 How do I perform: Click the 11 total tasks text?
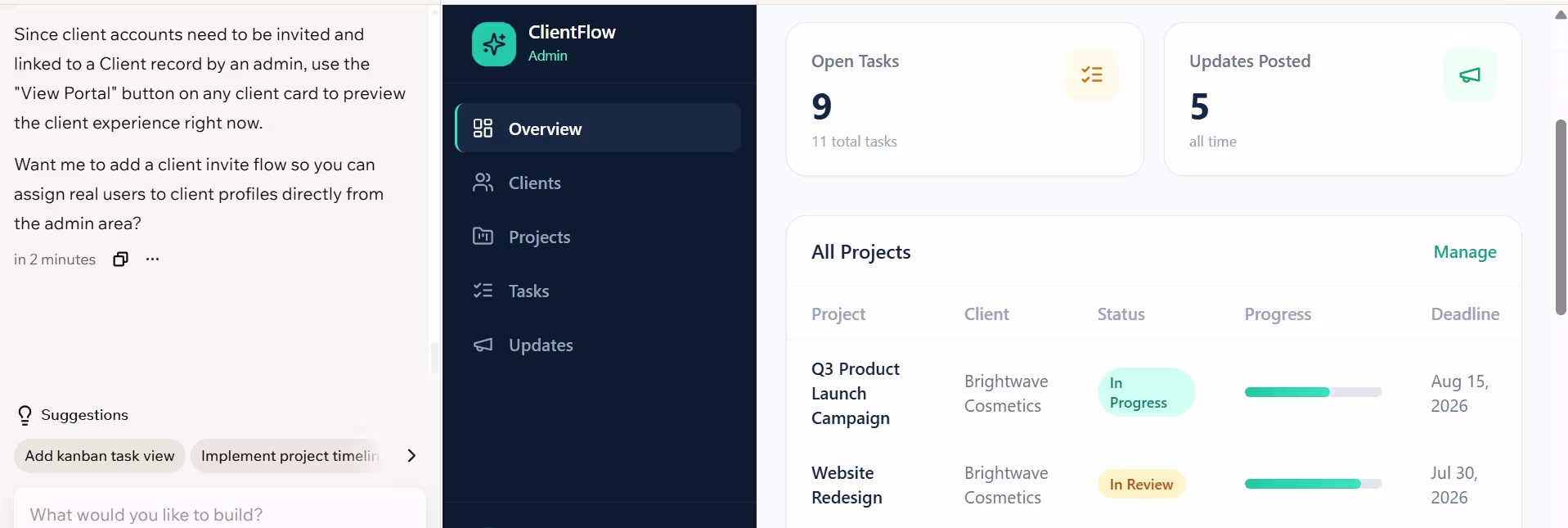coord(854,141)
